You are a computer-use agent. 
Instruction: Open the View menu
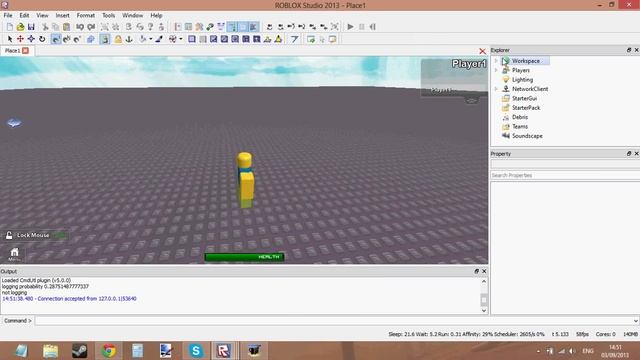[42, 16]
